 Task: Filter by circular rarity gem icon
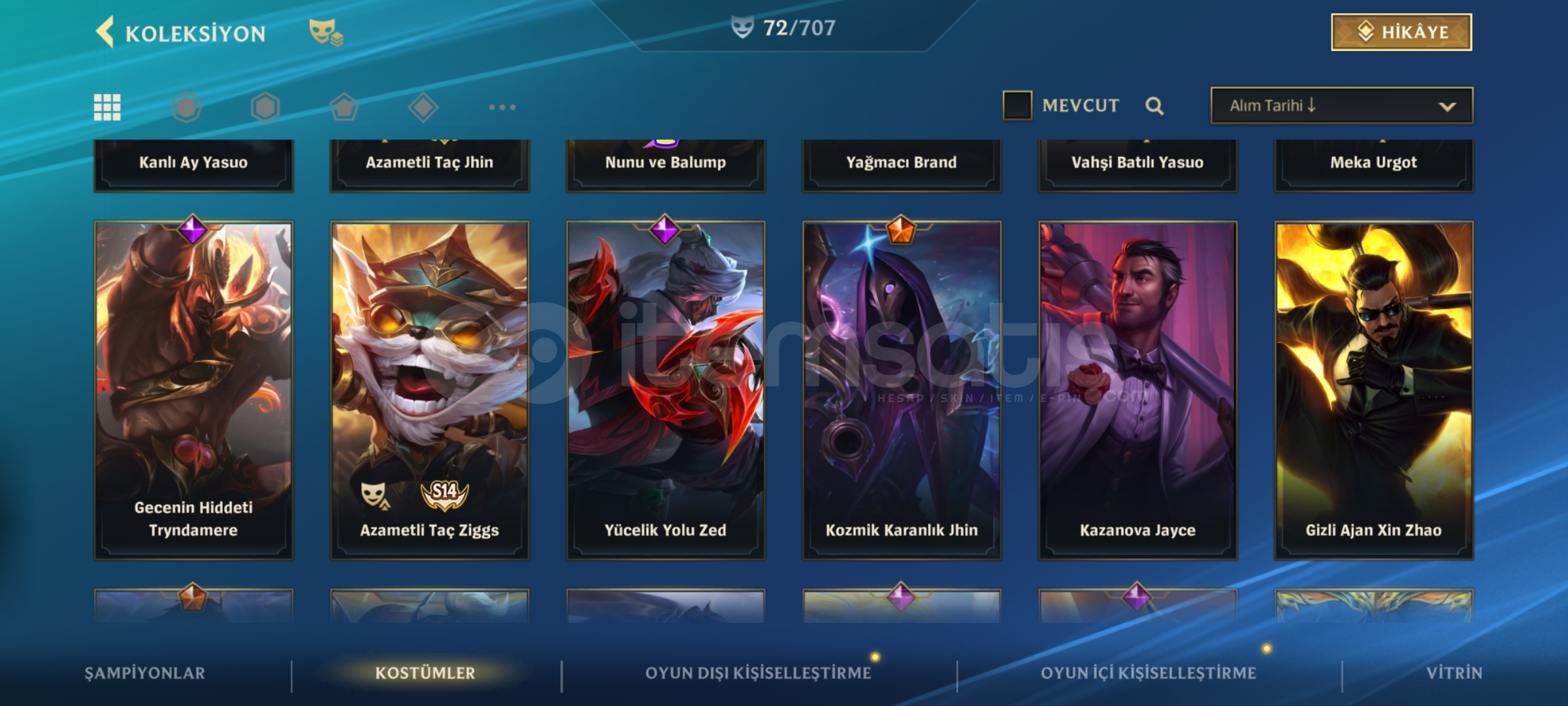[186, 107]
